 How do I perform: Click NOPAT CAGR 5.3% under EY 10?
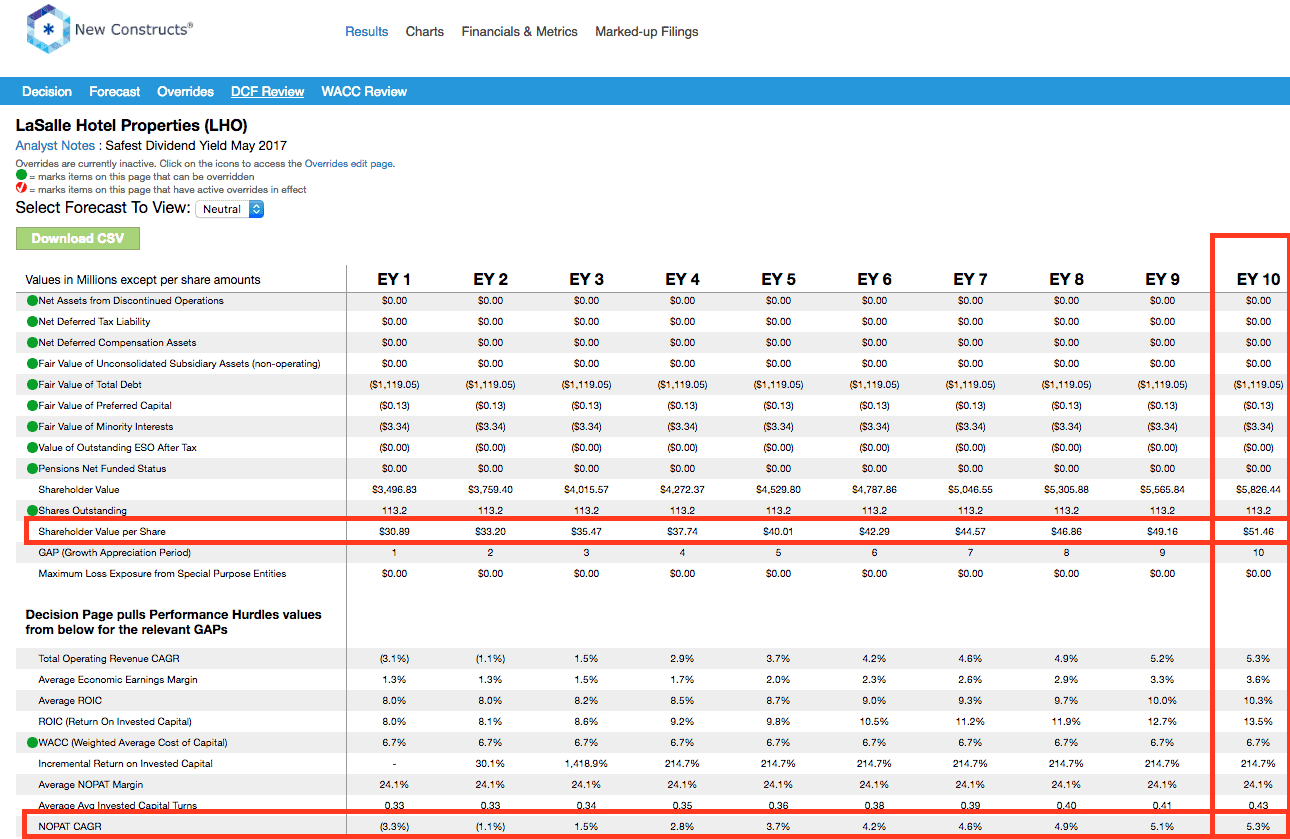coord(1259,826)
